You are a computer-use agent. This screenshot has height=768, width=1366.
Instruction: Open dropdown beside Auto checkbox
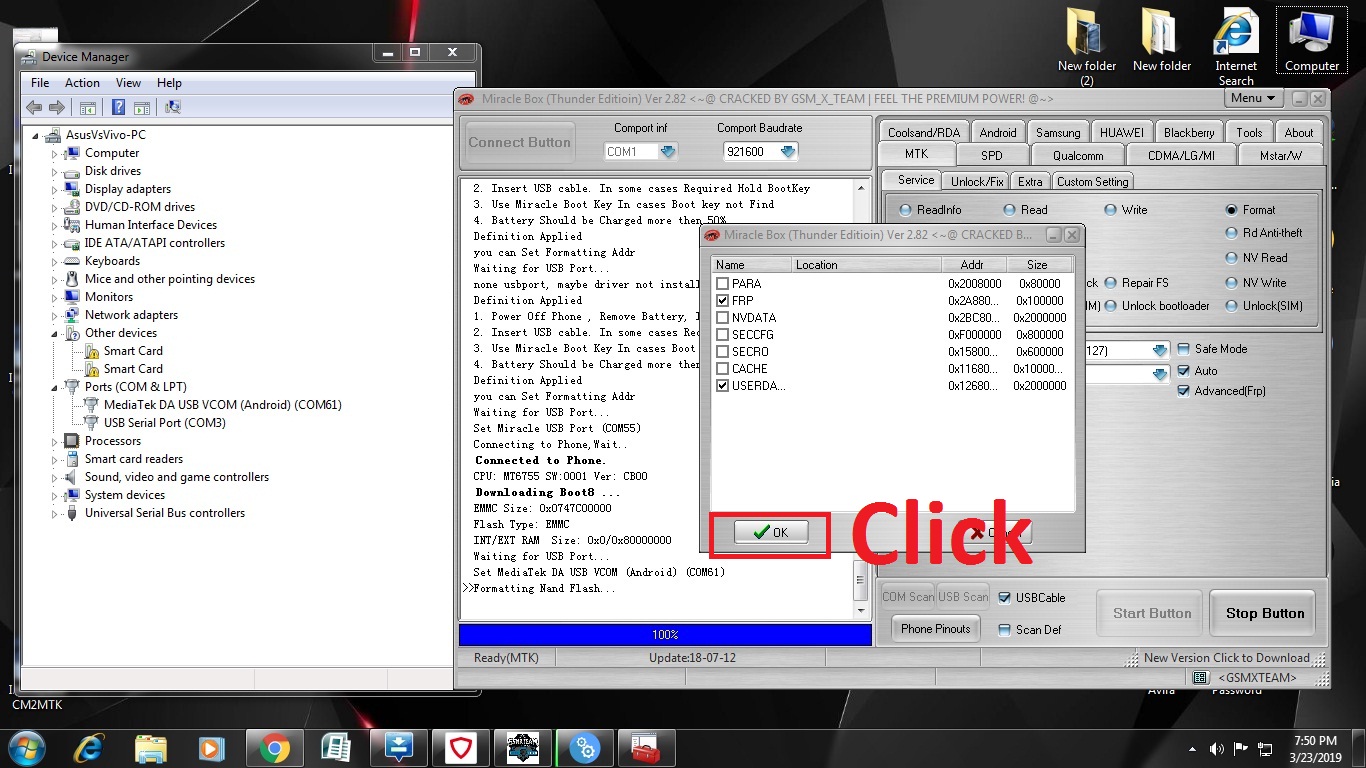1160,374
